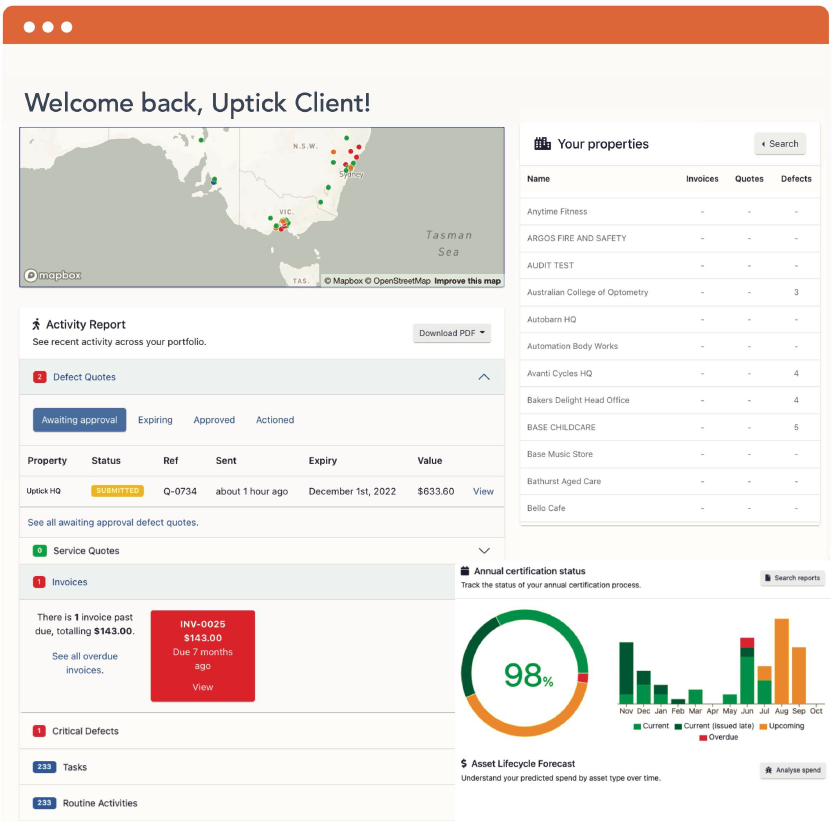The height and width of the screenshot is (822, 835).
Task: Click the SUBMITTED status badge for Q-0734
Action: [117, 491]
